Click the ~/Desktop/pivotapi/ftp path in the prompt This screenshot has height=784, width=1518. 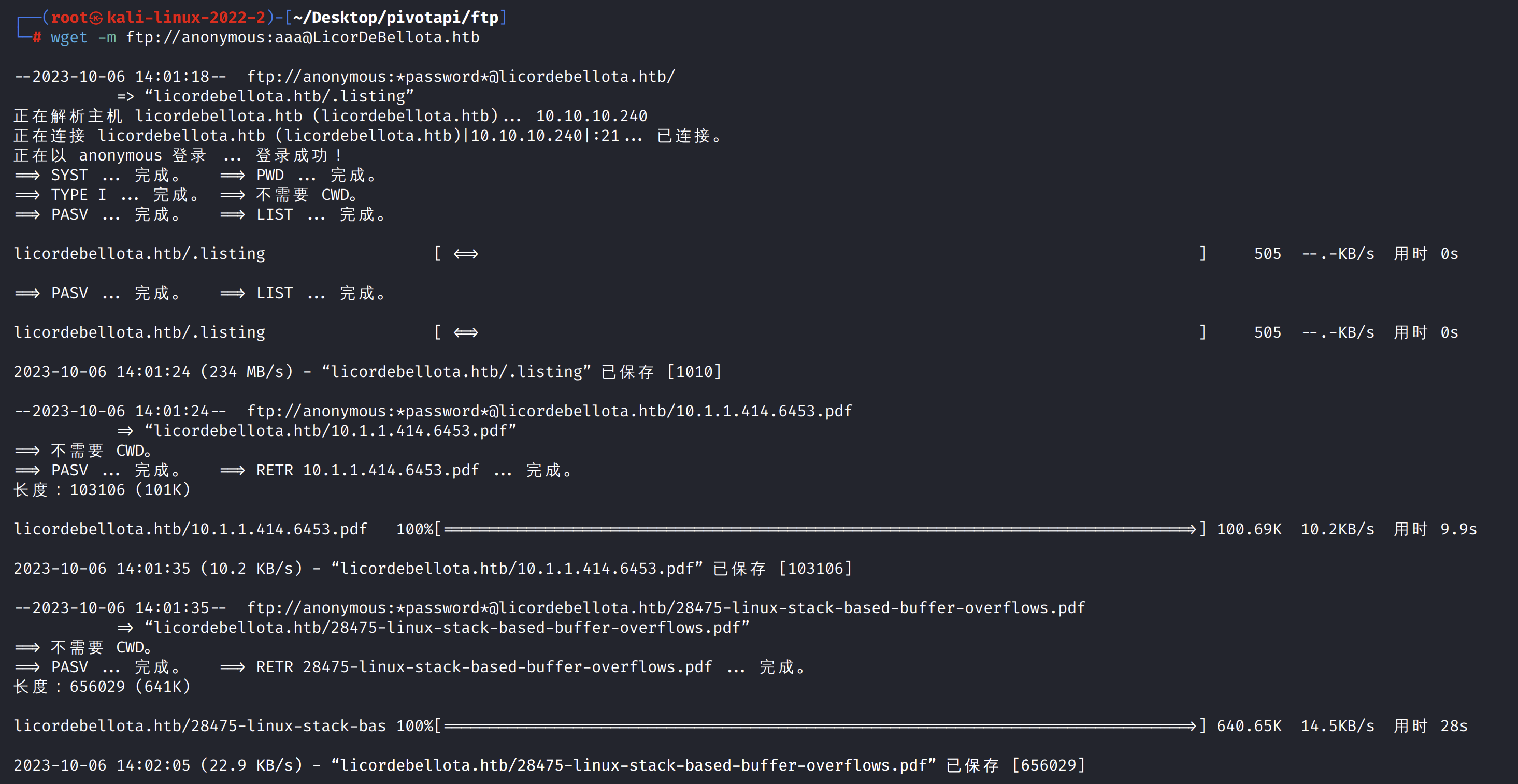(395, 18)
